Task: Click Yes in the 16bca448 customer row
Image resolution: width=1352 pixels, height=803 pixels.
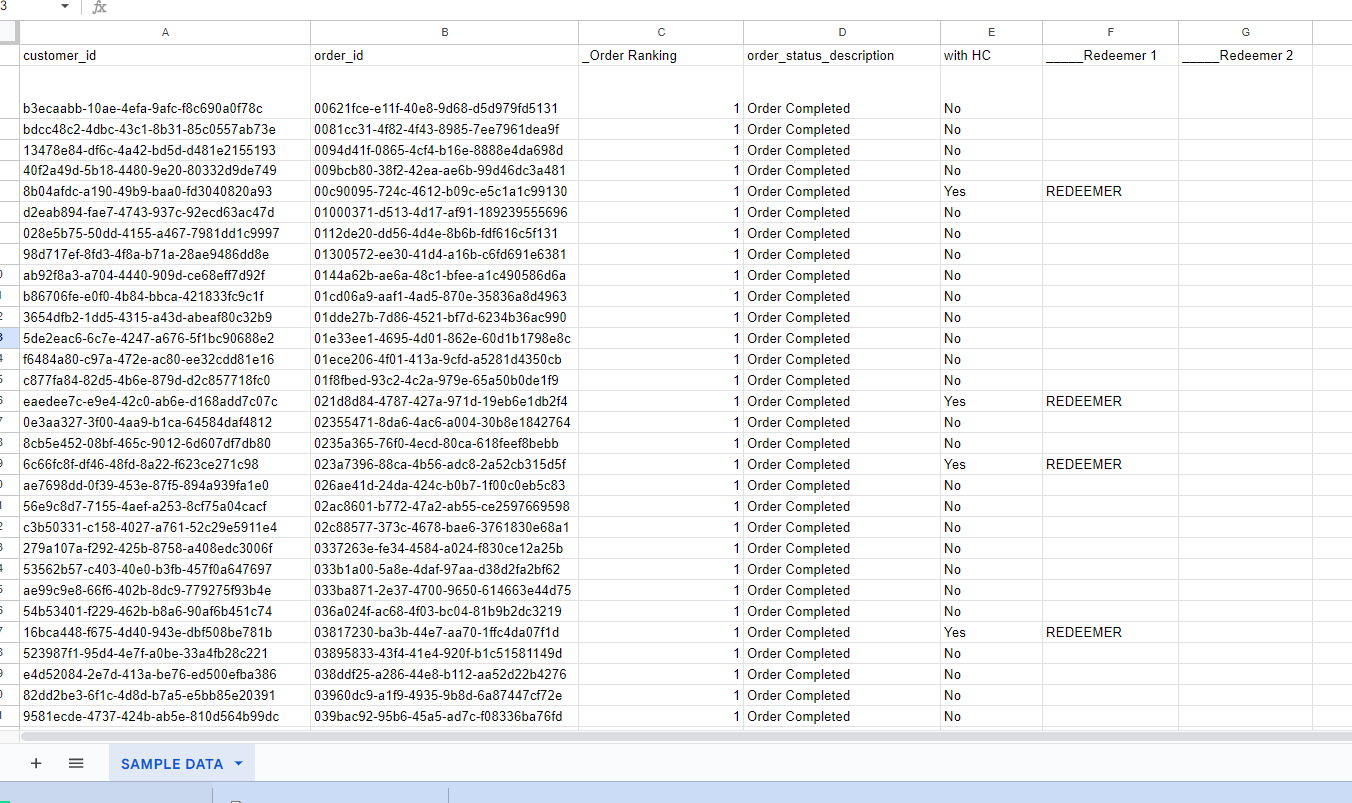Action: point(991,632)
